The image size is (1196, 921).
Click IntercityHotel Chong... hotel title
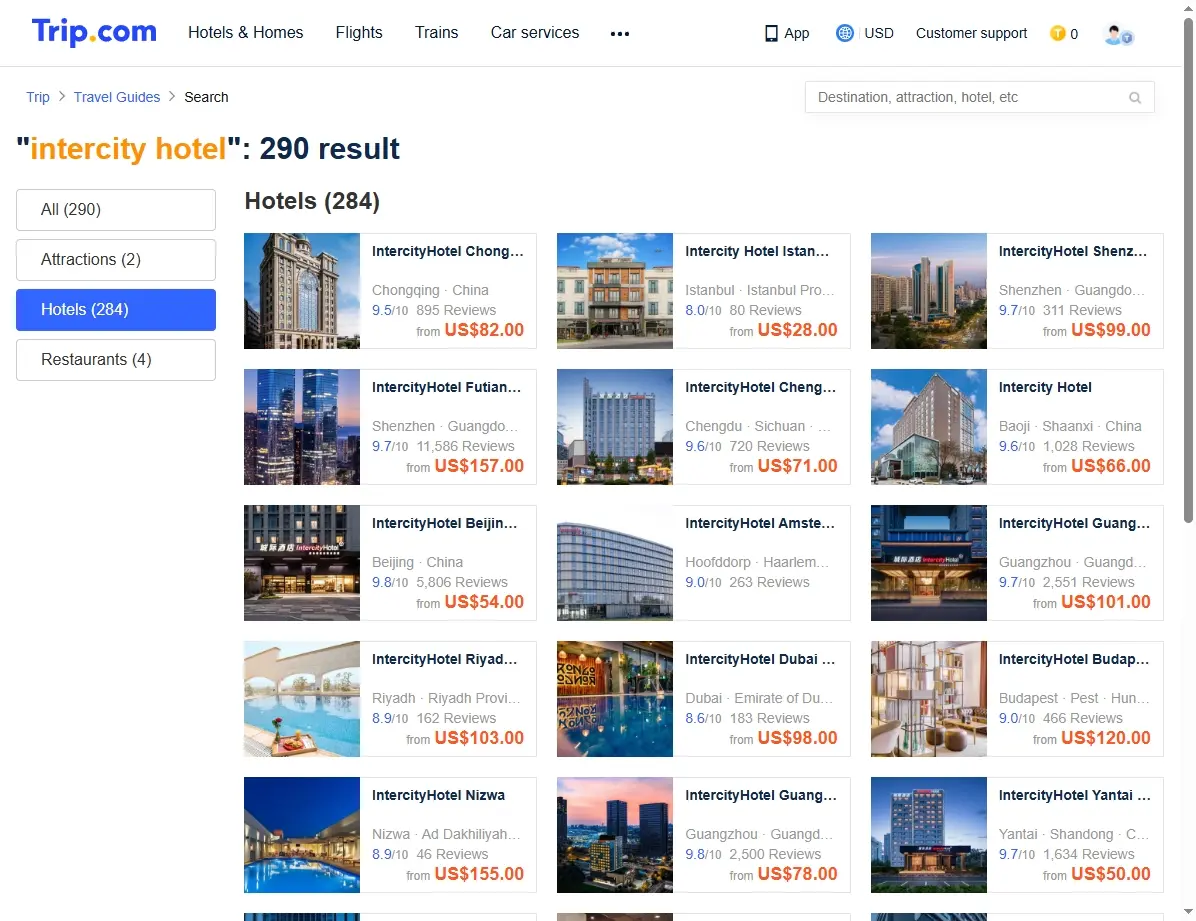tap(448, 251)
